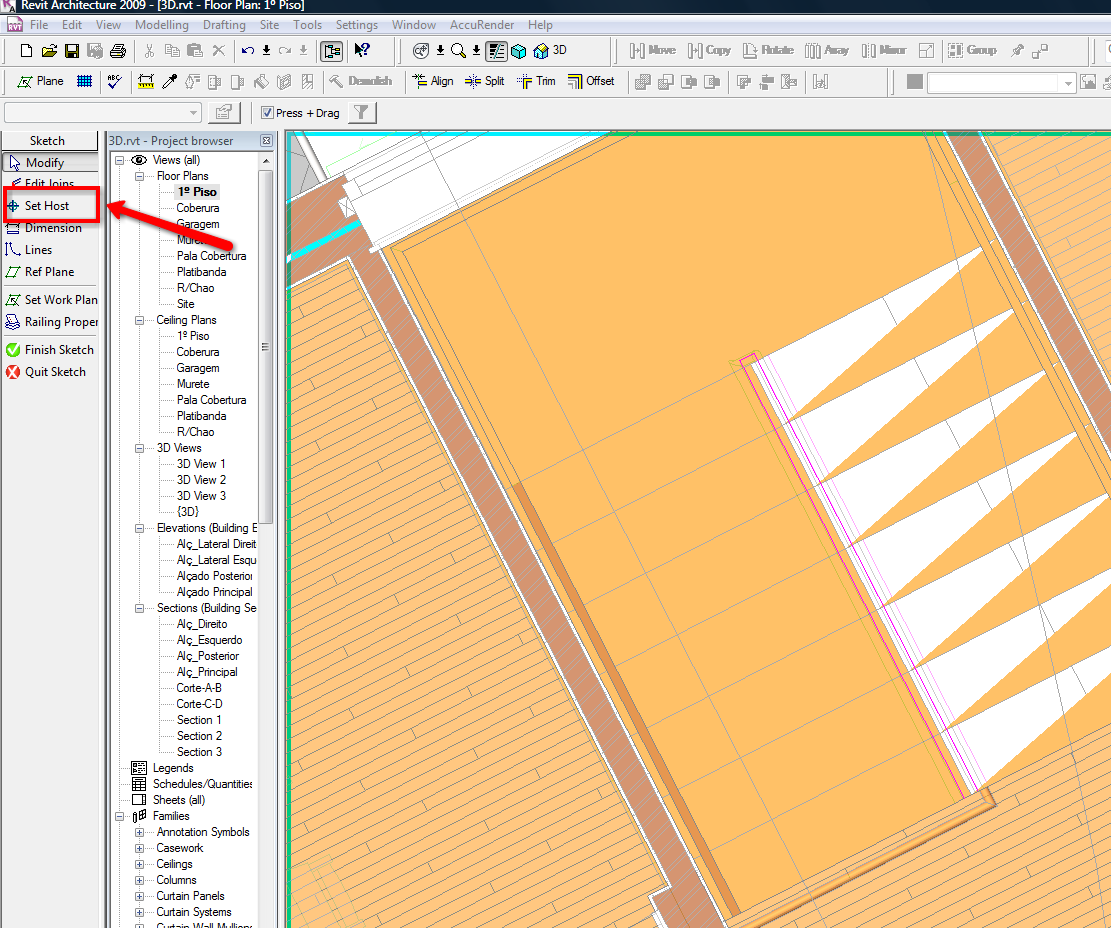This screenshot has width=1111, height=928.
Task: Click the Spelling check ABC icon
Action: coord(114,82)
